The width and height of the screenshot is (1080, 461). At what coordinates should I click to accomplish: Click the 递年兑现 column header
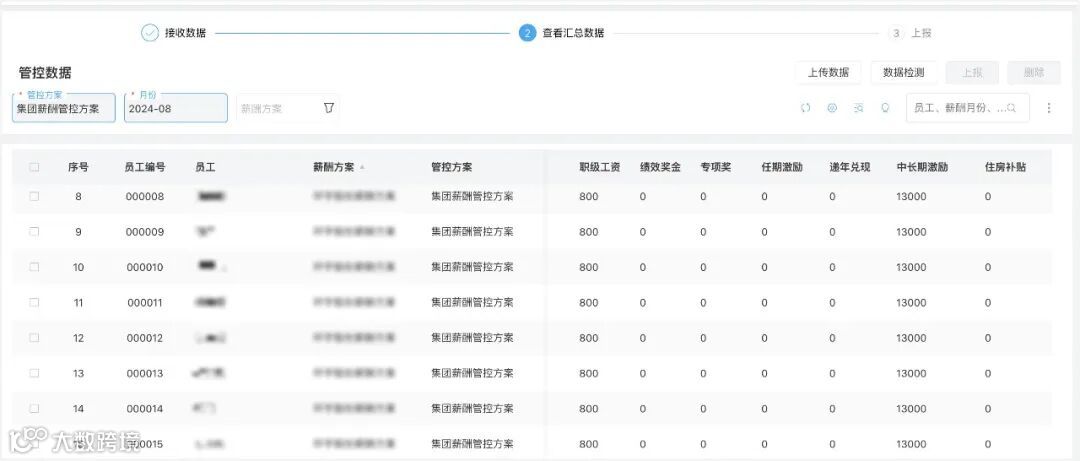pyautogui.click(x=850, y=167)
